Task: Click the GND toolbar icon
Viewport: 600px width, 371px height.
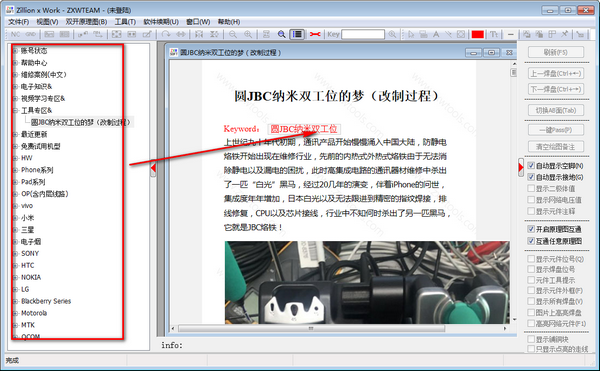Action: click(30, 34)
